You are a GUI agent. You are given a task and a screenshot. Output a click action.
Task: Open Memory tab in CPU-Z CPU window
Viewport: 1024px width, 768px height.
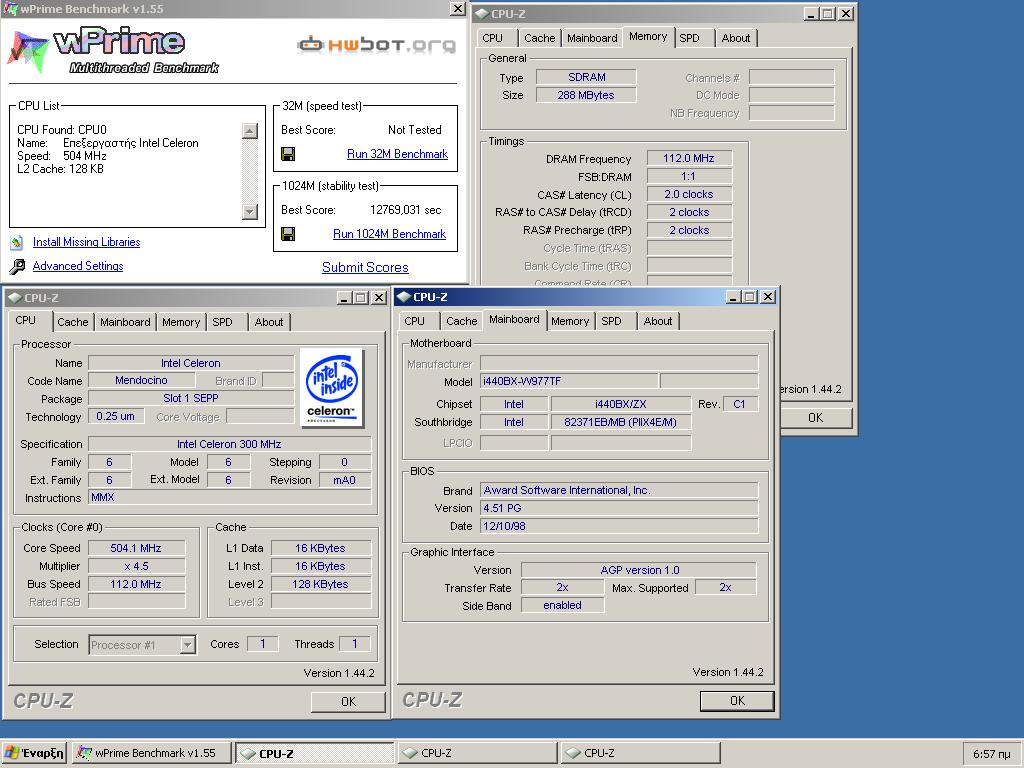pyautogui.click(x=181, y=322)
